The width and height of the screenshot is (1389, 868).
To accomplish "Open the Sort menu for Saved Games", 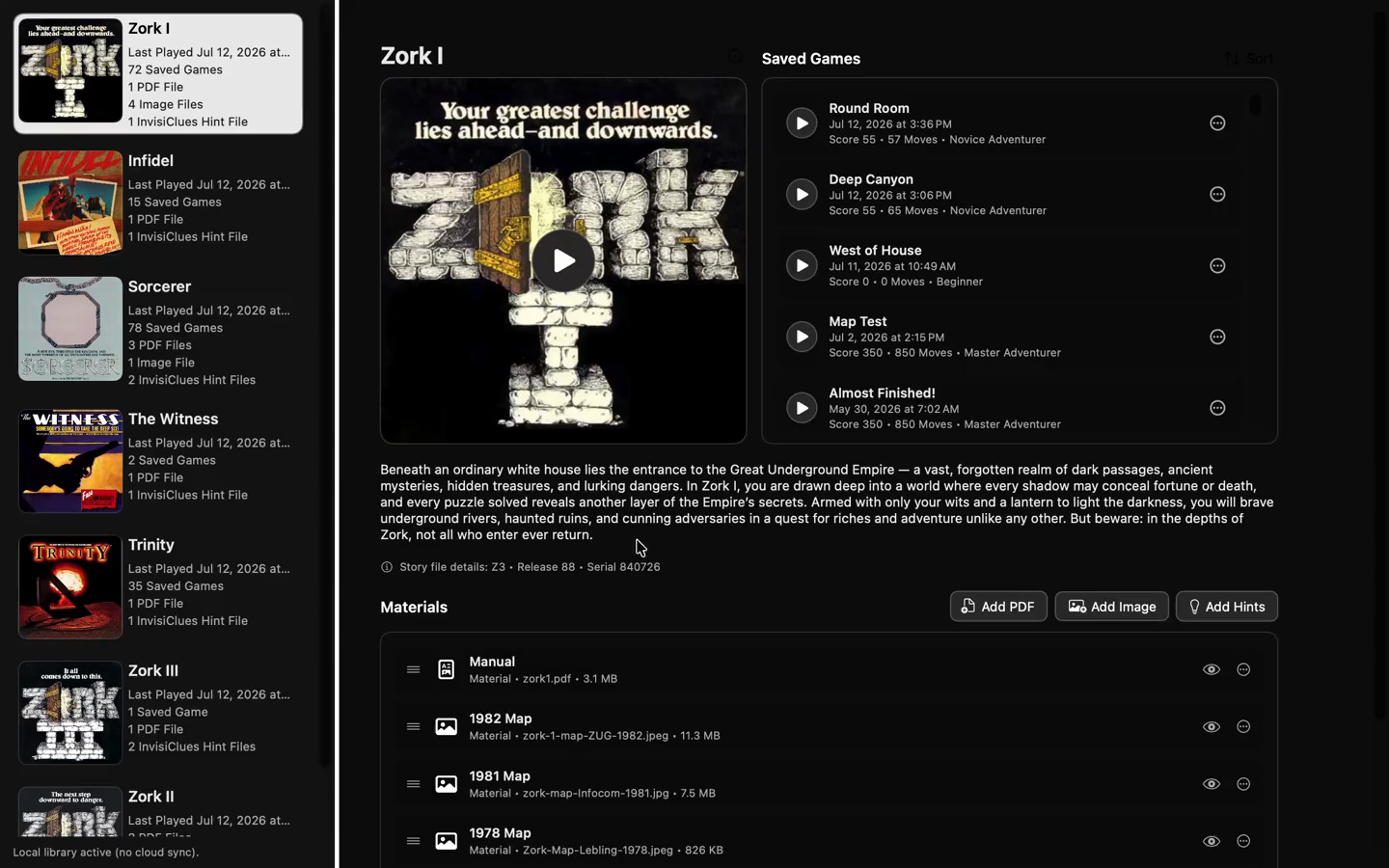I will coord(1249,59).
